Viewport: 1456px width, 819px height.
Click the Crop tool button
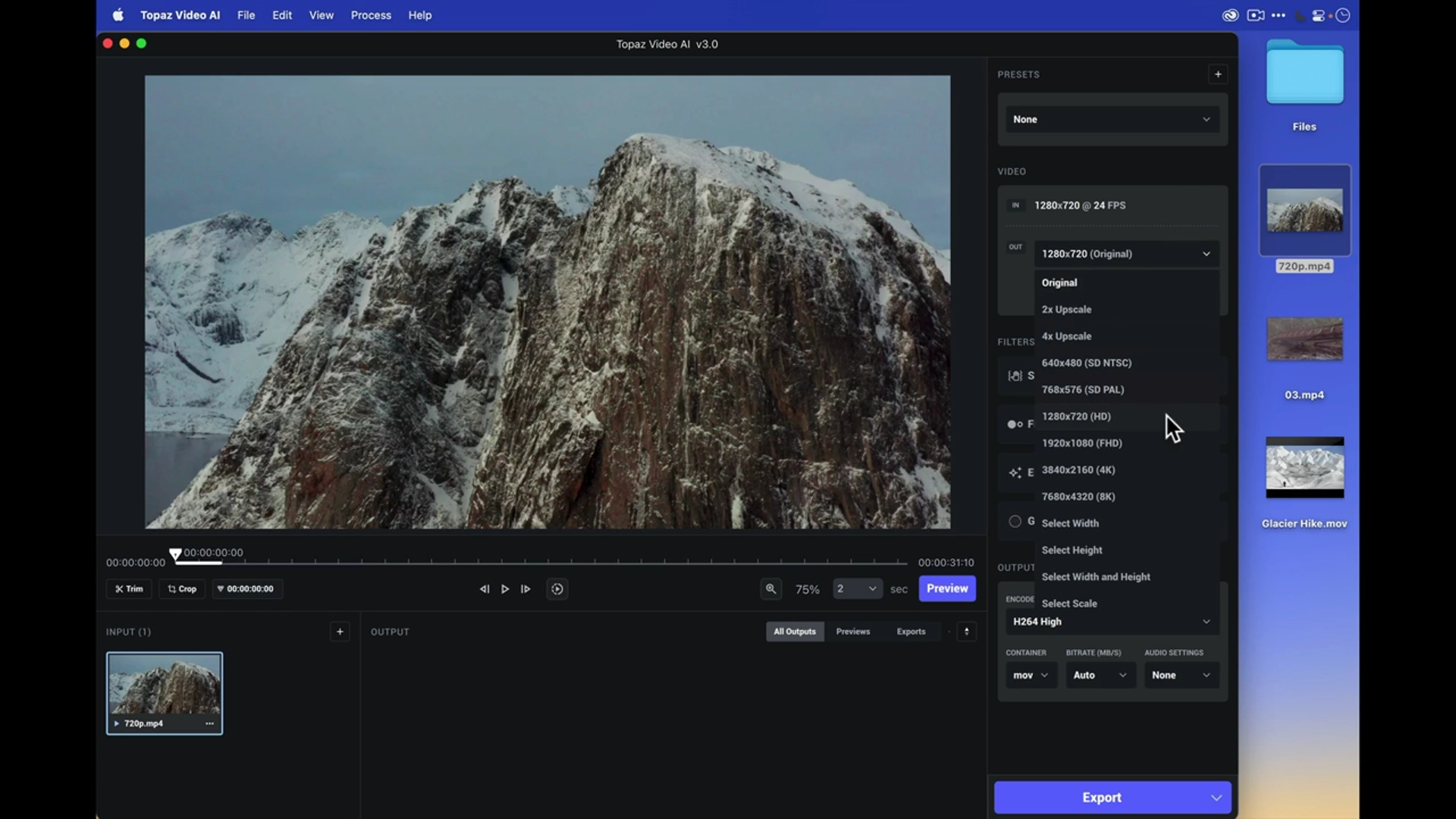coord(182,589)
